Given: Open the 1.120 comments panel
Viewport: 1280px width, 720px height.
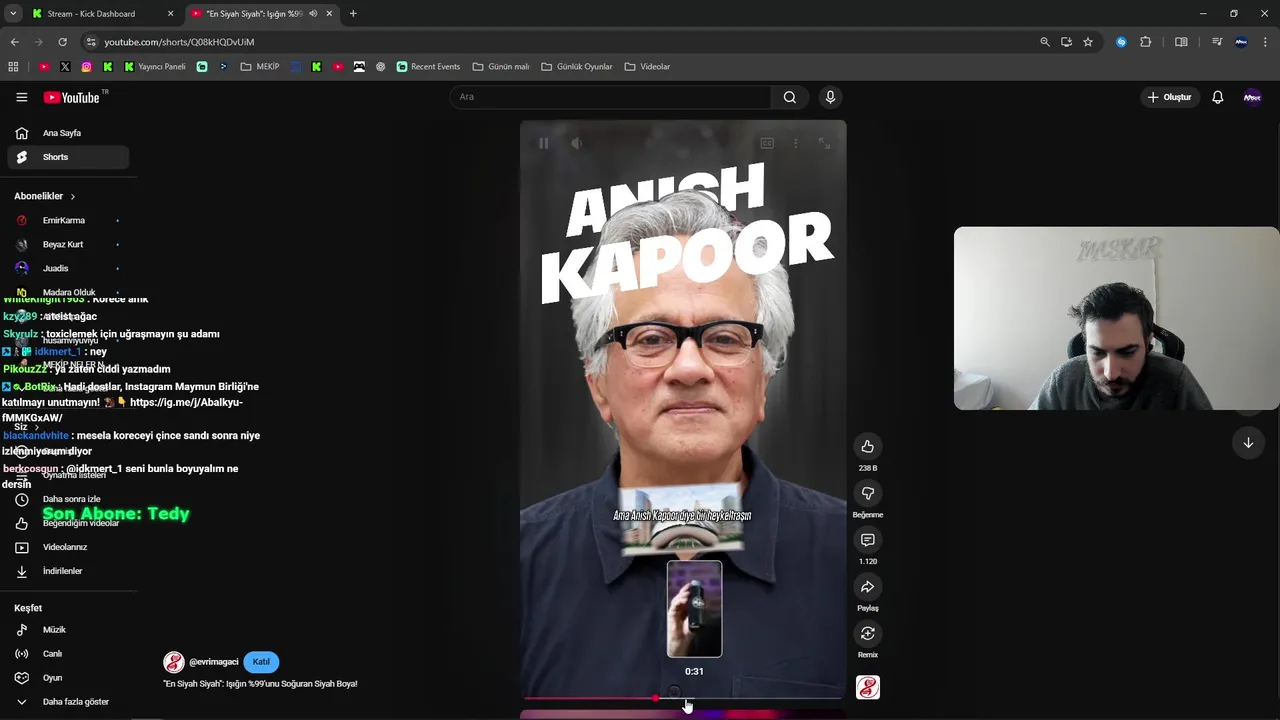Looking at the screenshot, I should [867, 540].
